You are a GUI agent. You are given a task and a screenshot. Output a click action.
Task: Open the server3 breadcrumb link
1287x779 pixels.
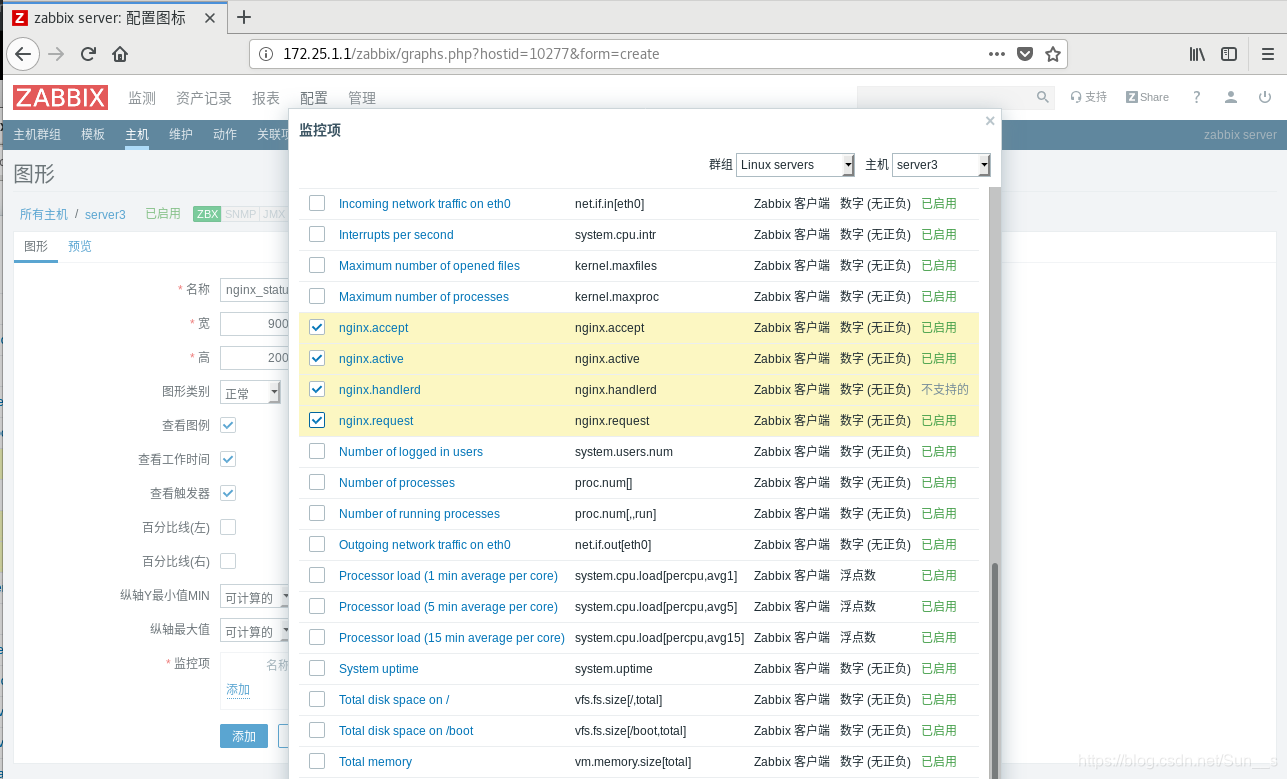(105, 214)
